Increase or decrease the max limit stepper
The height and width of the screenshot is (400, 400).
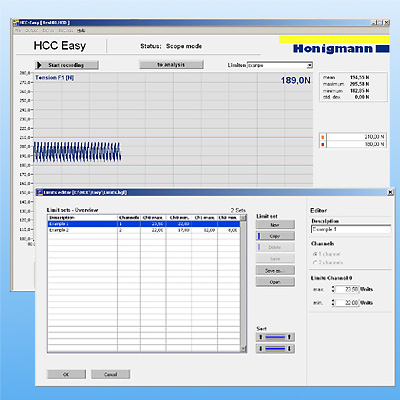click(333, 289)
